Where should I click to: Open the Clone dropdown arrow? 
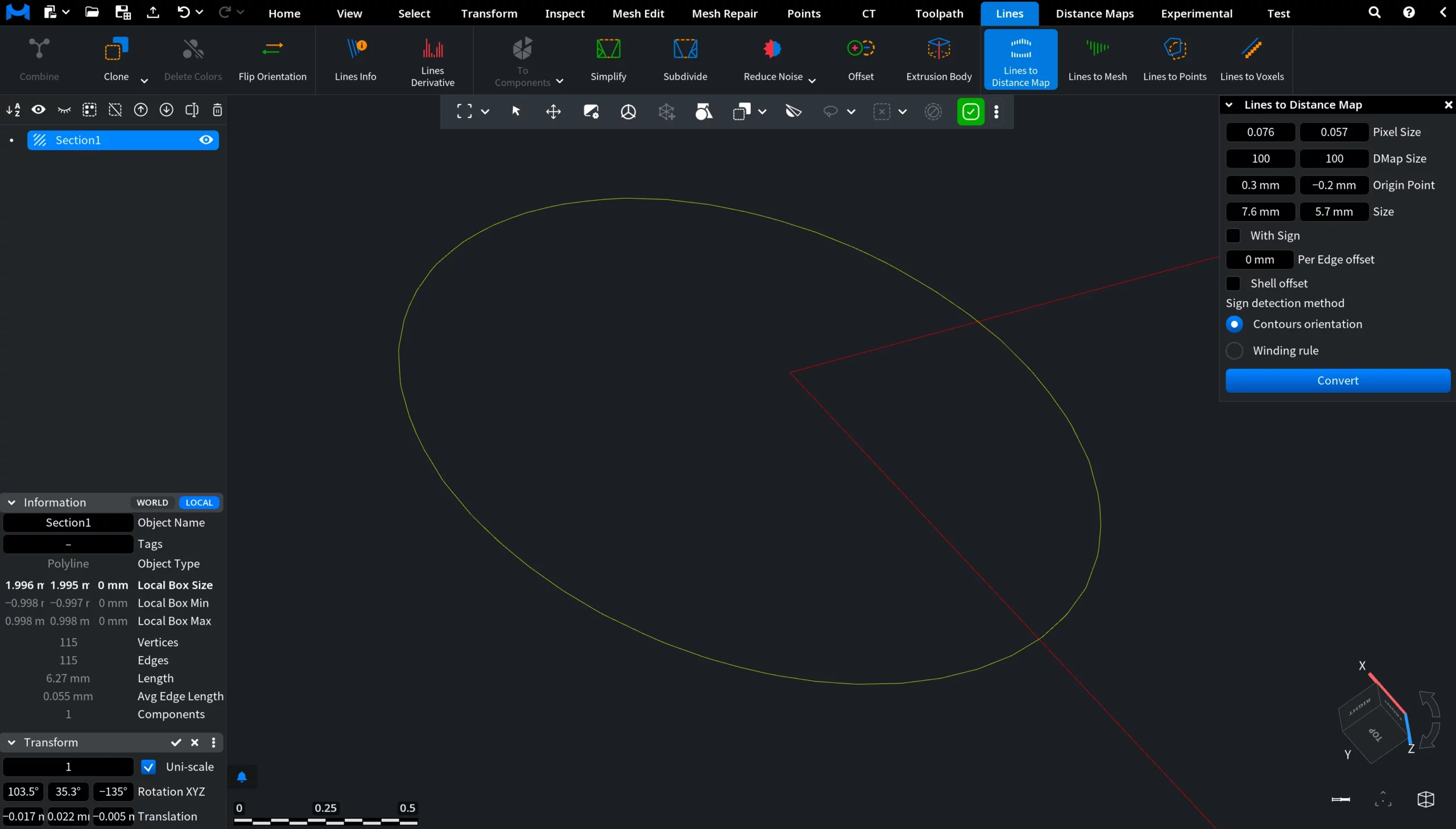pyautogui.click(x=144, y=81)
